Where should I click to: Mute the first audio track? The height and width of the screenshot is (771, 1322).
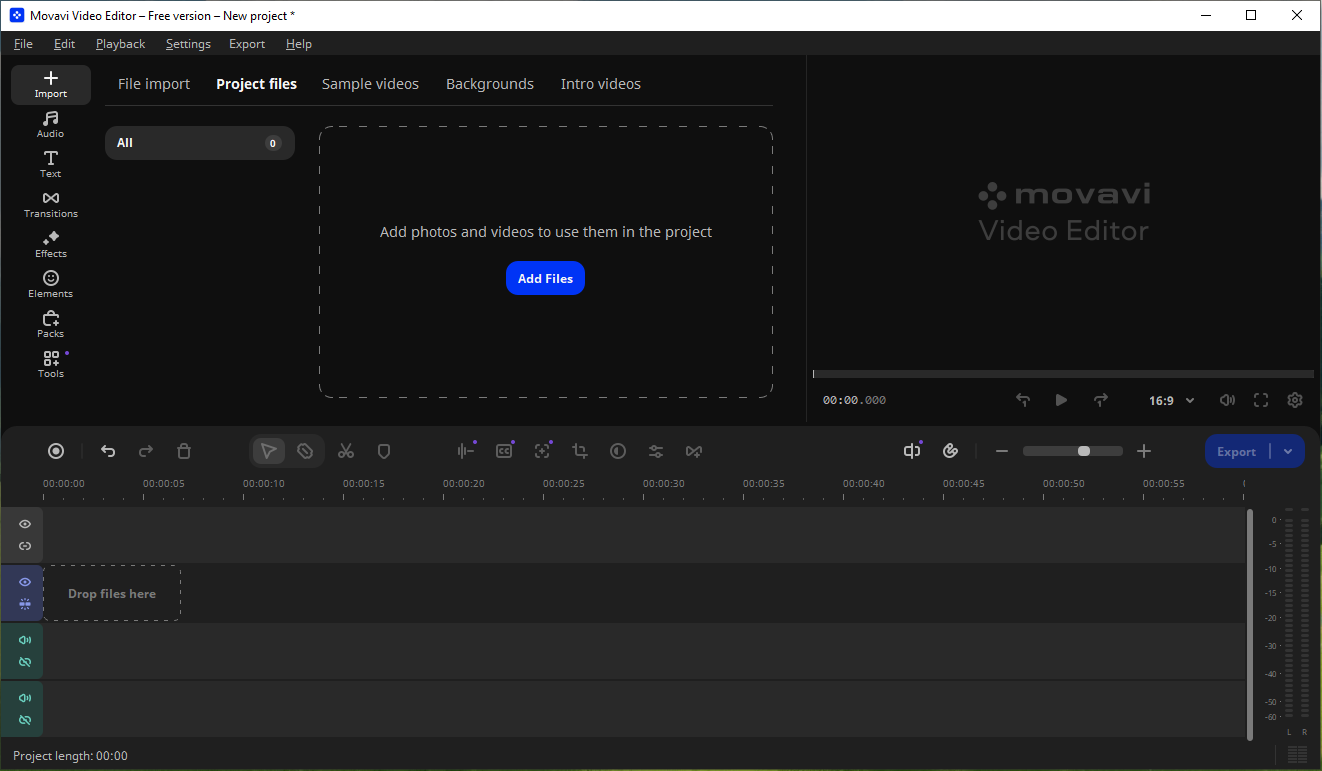coord(25,640)
